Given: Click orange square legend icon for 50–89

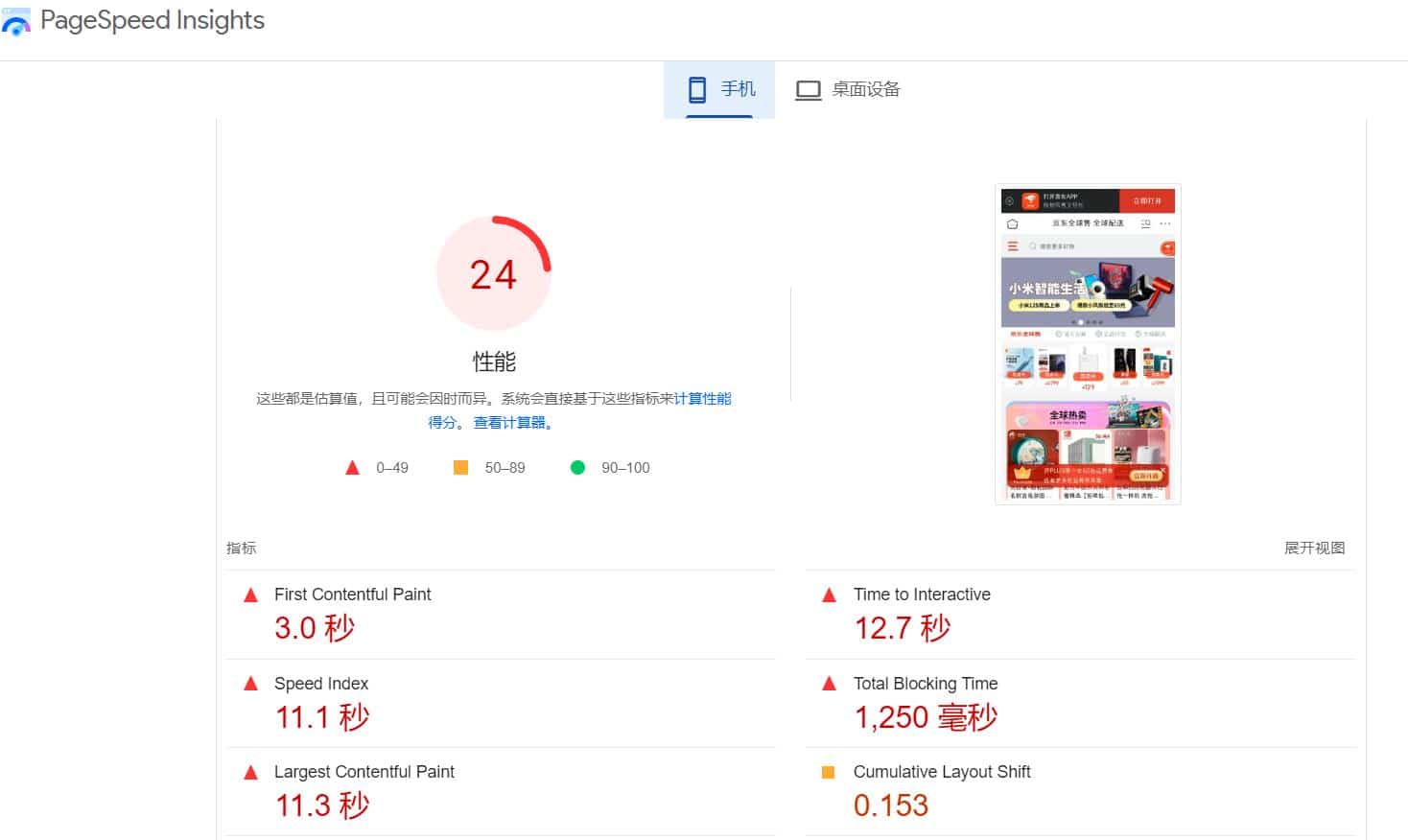Looking at the screenshot, I should (460, 467).
